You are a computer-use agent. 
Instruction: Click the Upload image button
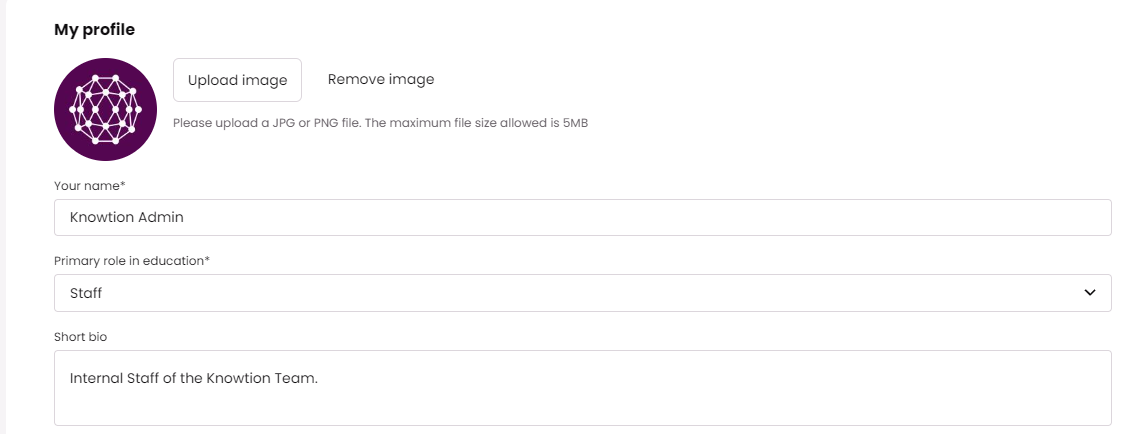coord(237,80)
